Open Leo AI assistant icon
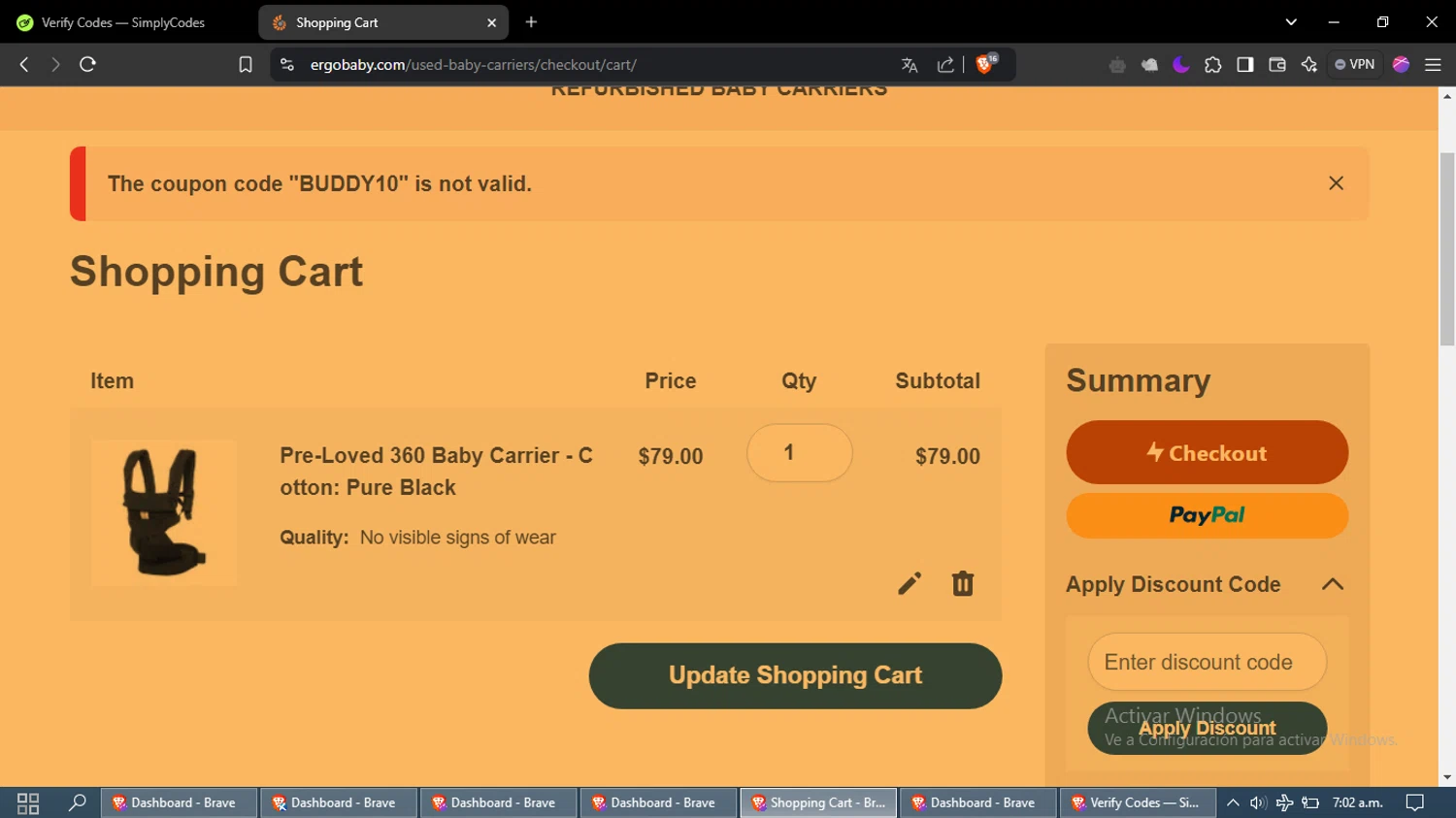The width and height of the screenshot is (1456, 818). point(1309,65)
